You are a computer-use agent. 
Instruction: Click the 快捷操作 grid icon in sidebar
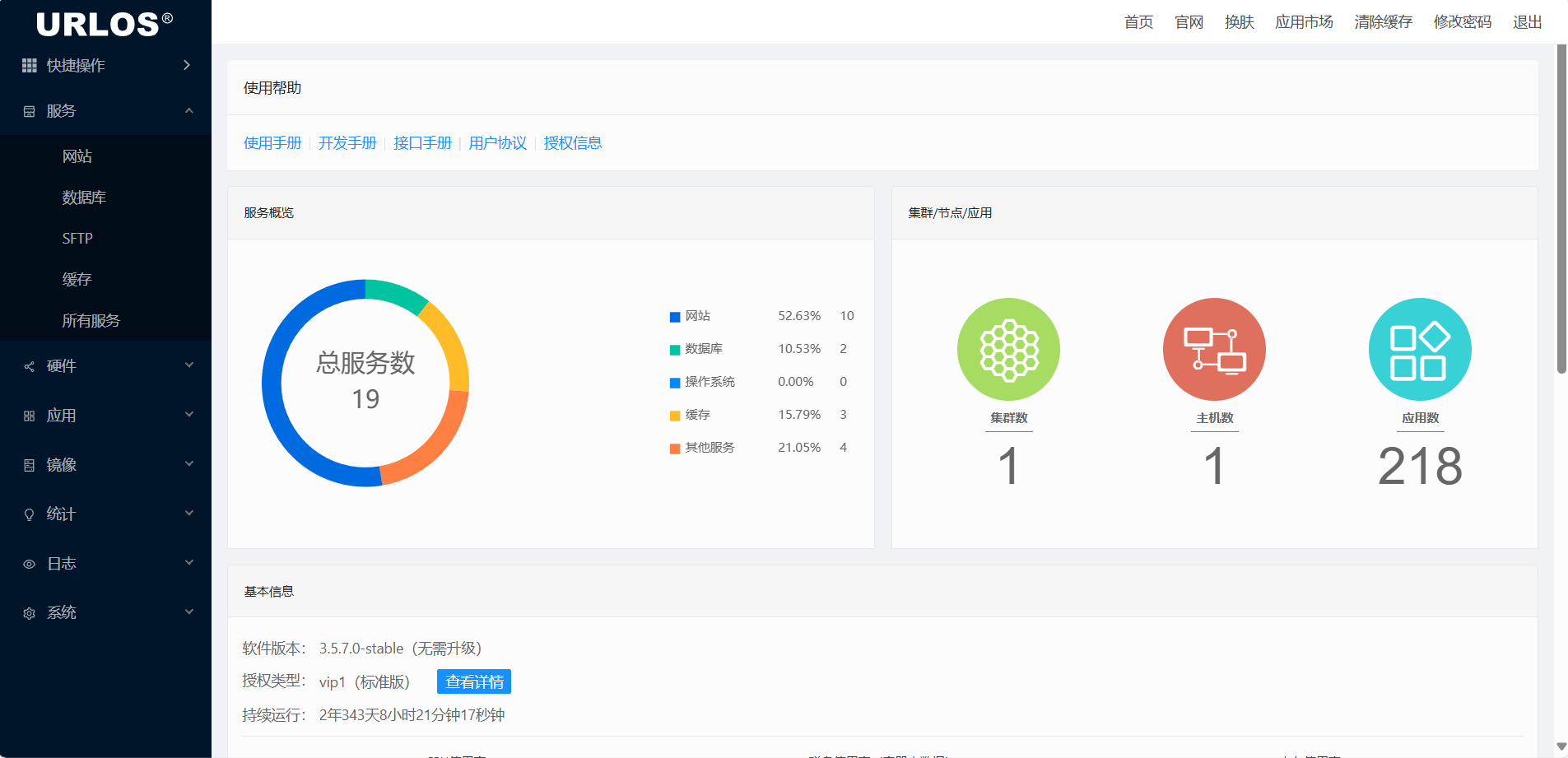[30, 65]
